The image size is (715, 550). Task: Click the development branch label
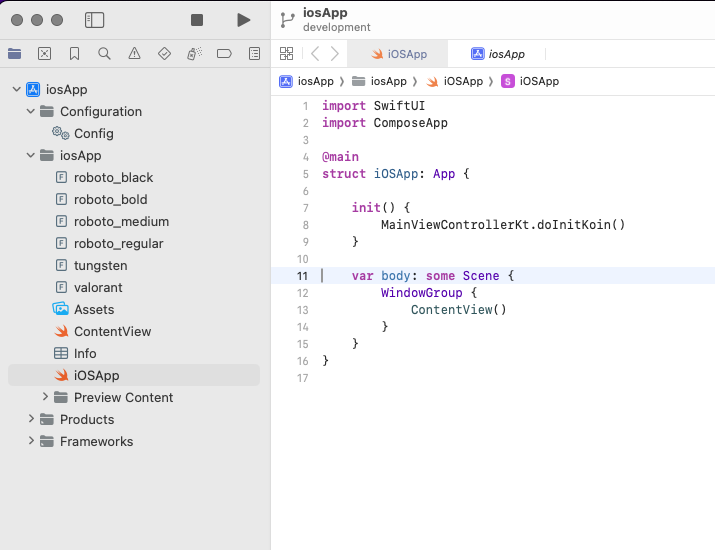[337, 27]
